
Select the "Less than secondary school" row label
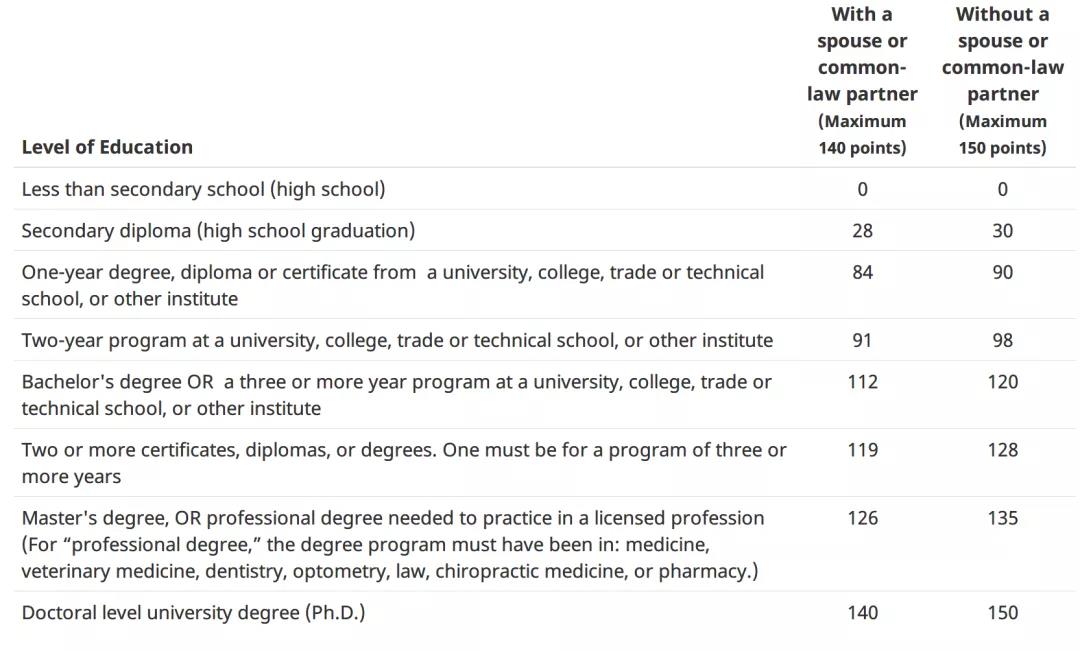[203, 189]
